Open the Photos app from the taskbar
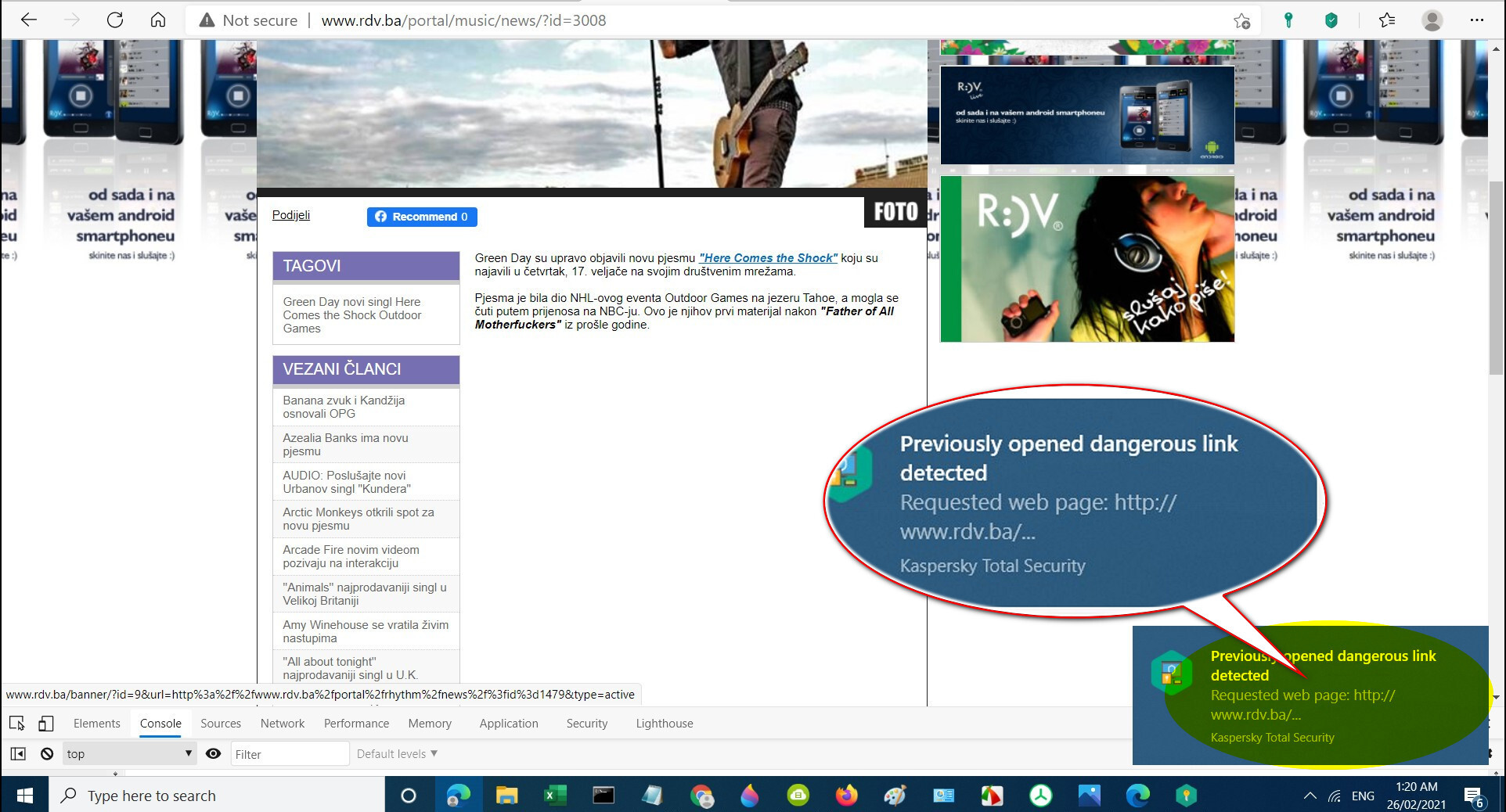 1089,796
